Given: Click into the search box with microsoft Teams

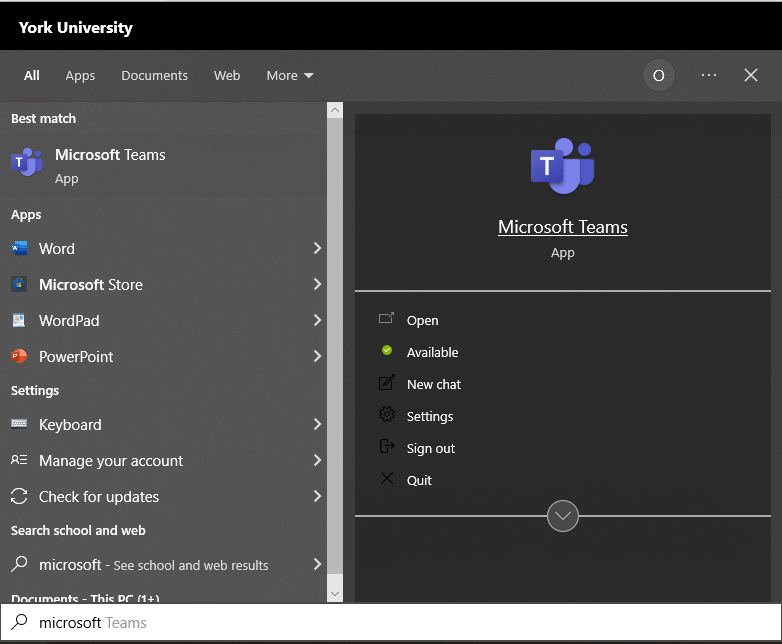Looking at the screenshot, I should tap(391, 622).
